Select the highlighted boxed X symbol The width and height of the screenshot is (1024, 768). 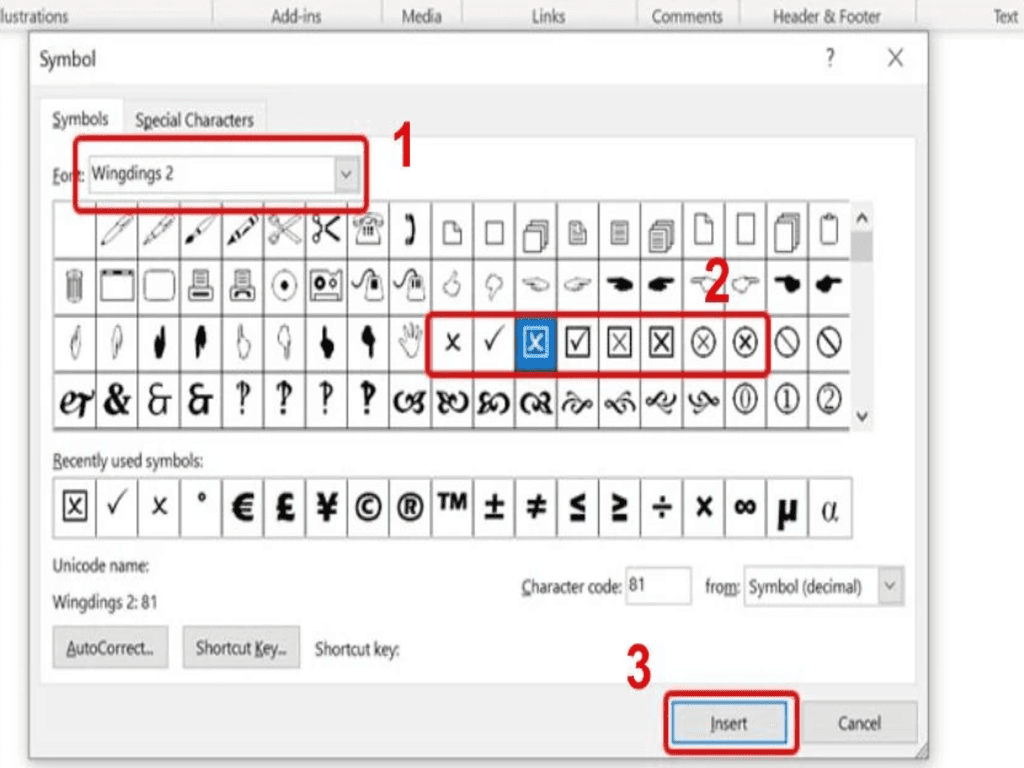536,343
